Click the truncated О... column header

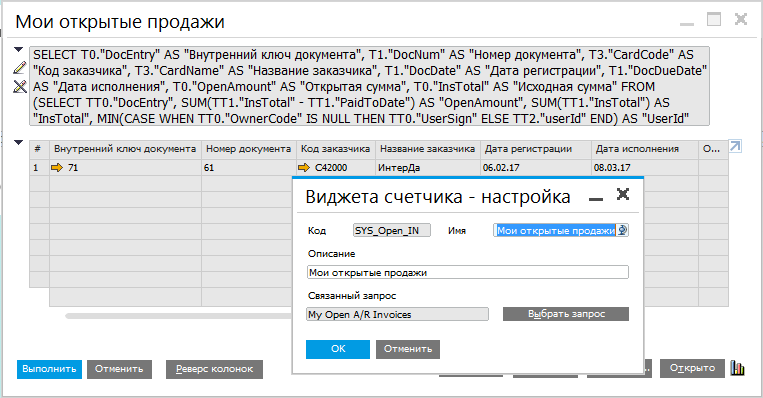(x=713, y=149)
